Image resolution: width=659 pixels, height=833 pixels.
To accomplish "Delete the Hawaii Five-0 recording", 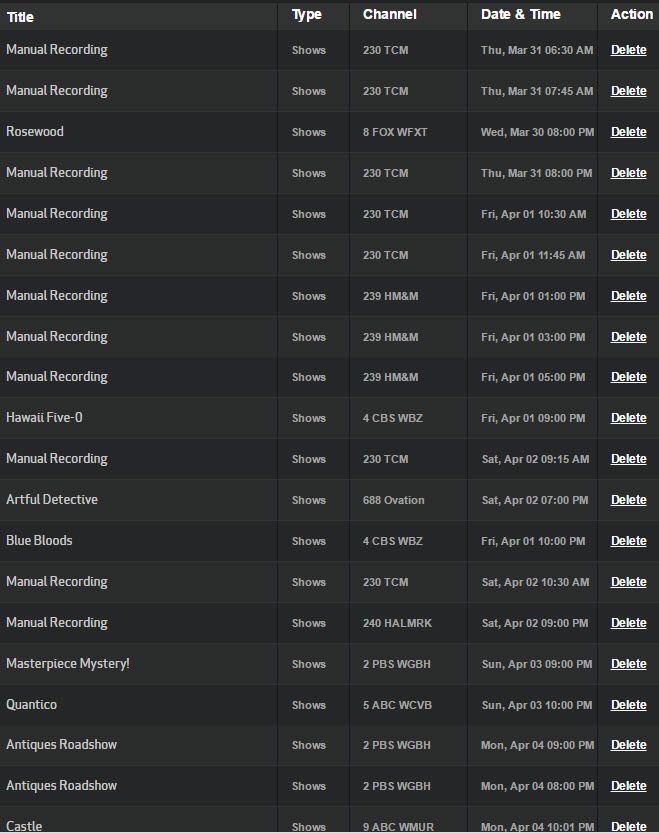I will (x=628, y=418).
